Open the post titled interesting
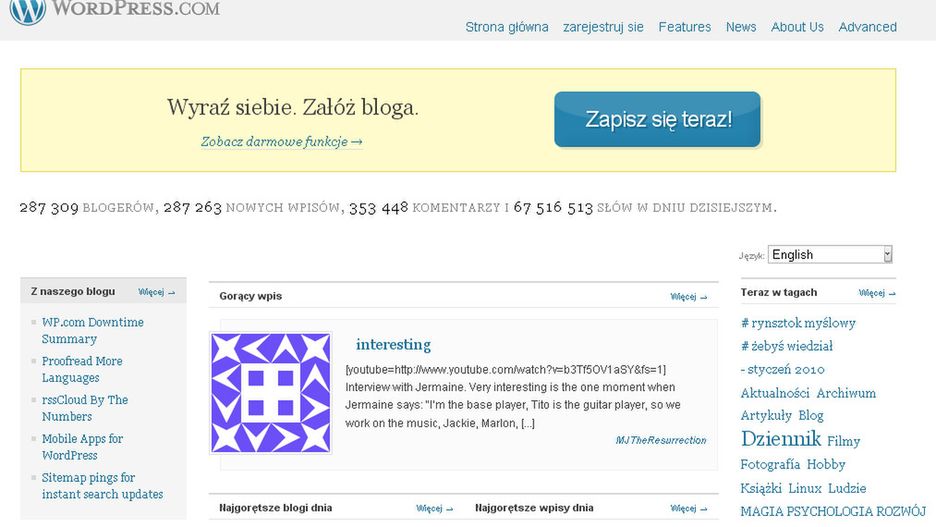Image resolution: width=936 pixels, height=527 pixels. point(393,345)
